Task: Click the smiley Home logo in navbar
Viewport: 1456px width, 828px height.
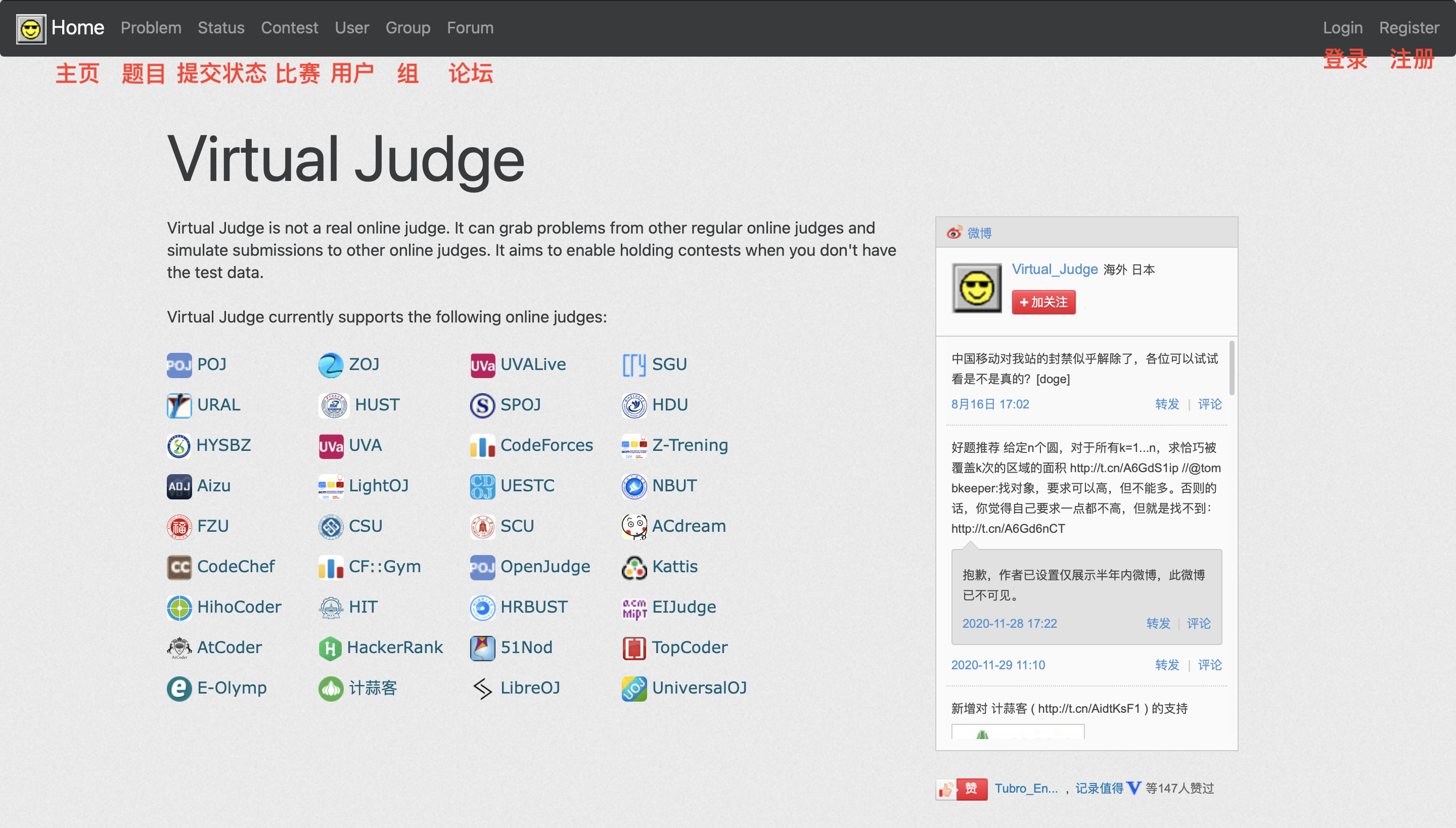Action: click(x=31, y=28)
